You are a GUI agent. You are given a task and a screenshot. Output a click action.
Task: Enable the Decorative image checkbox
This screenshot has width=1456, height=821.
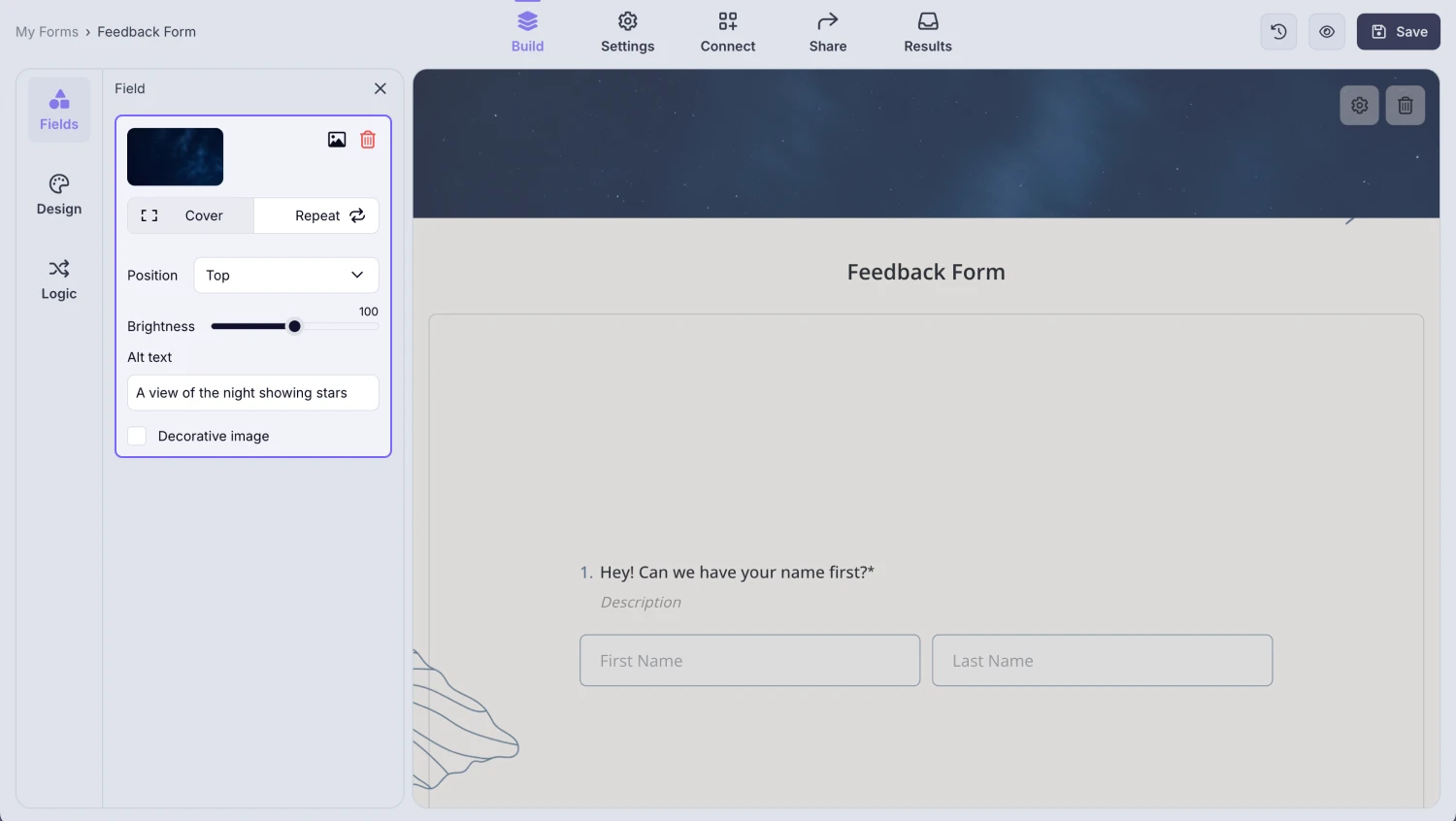[x=137, y=436]
